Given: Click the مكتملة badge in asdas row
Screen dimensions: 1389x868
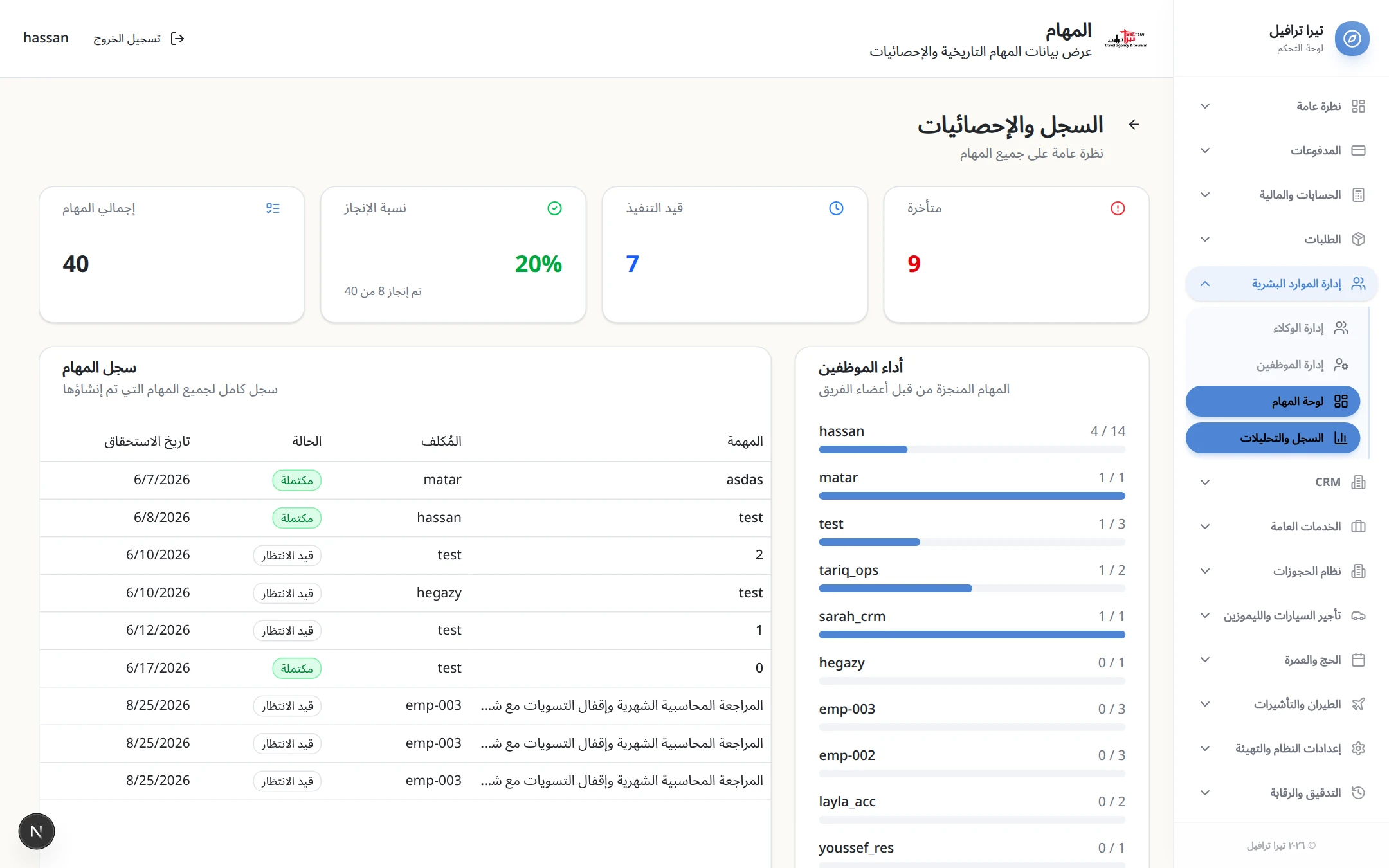Looking at the screenshot, I should 296,480.
